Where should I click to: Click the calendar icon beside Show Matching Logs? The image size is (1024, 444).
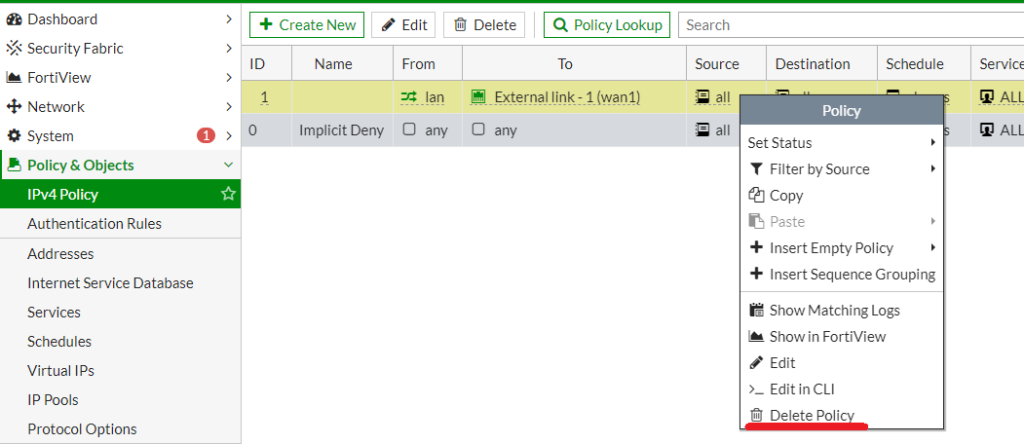click(756, 310)
